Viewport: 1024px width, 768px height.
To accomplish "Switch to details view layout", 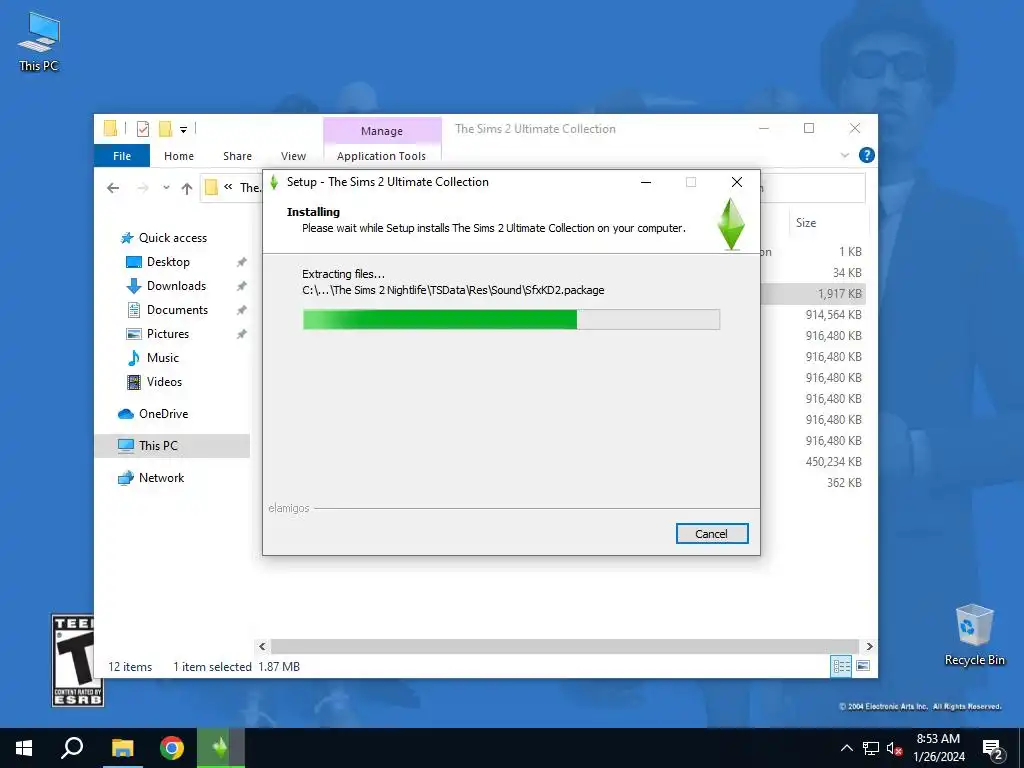I will click(841, 666).
